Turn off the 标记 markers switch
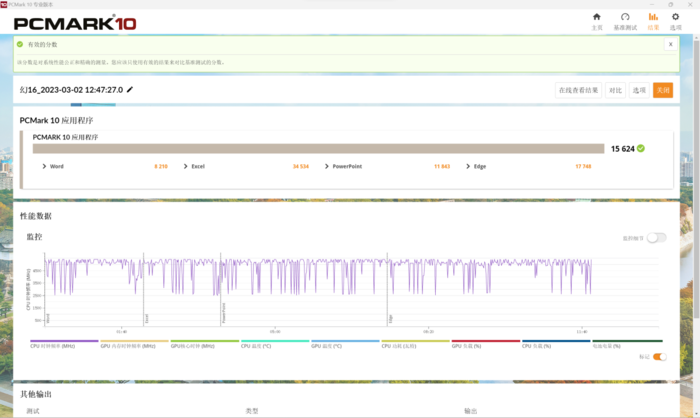This screenshot has height=418, width=700. coord(660,356)
